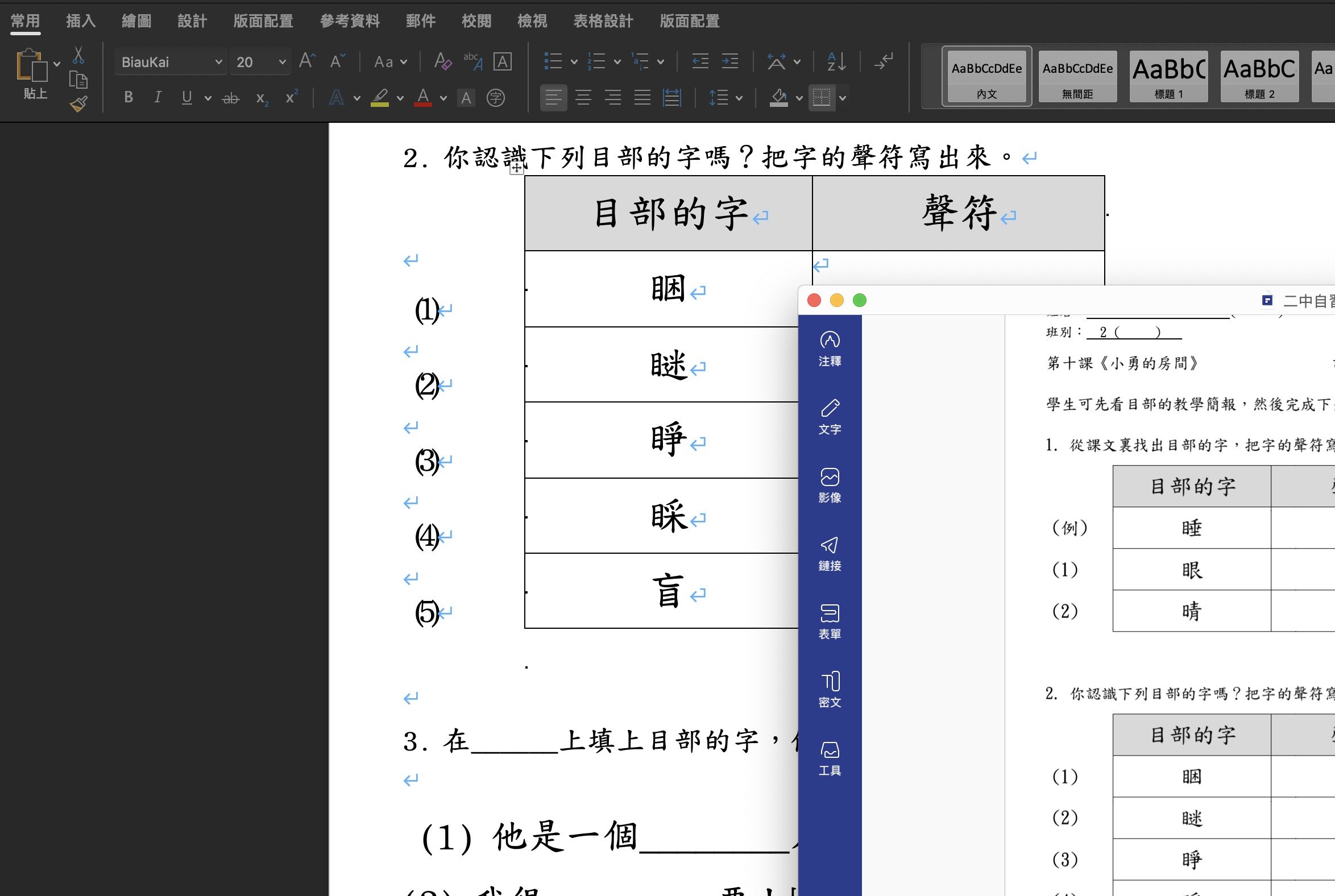Toggle superscript formatting

292,97
